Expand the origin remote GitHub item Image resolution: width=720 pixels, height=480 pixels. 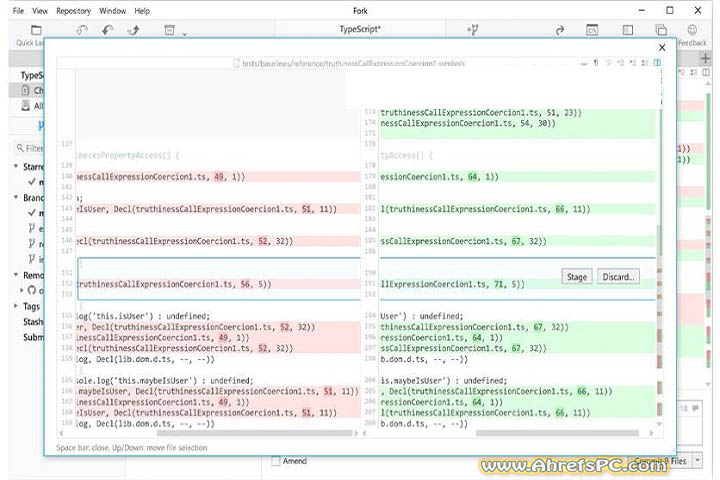pyautogui.click(x=21, y=290)
